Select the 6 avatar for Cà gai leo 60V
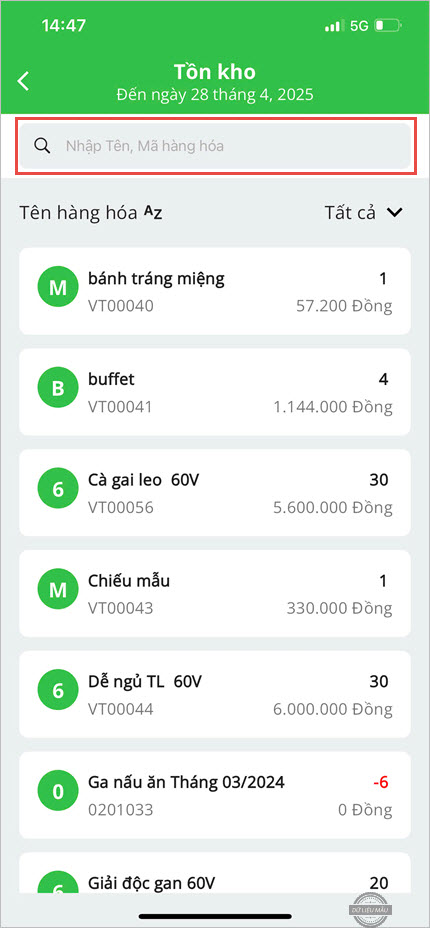The image size is (430, 928). tap(57, 489)
